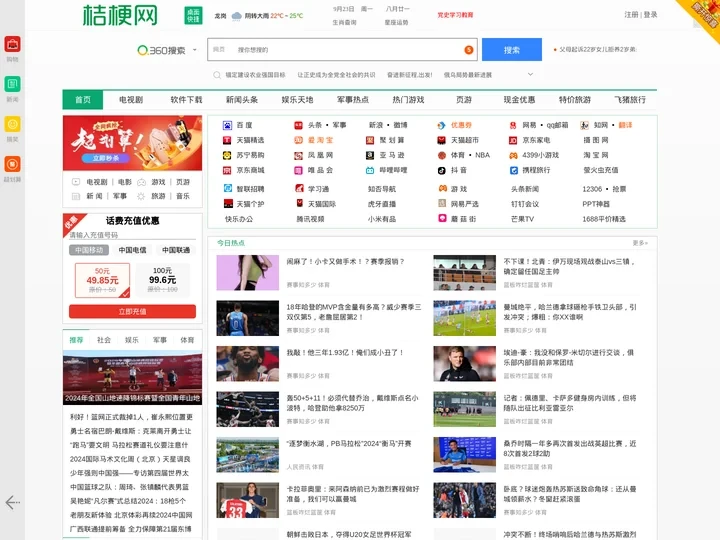
Task: Open the 360搜索 engine dropdown arrow
Action: pyautogui.click(x=194, y=50)
